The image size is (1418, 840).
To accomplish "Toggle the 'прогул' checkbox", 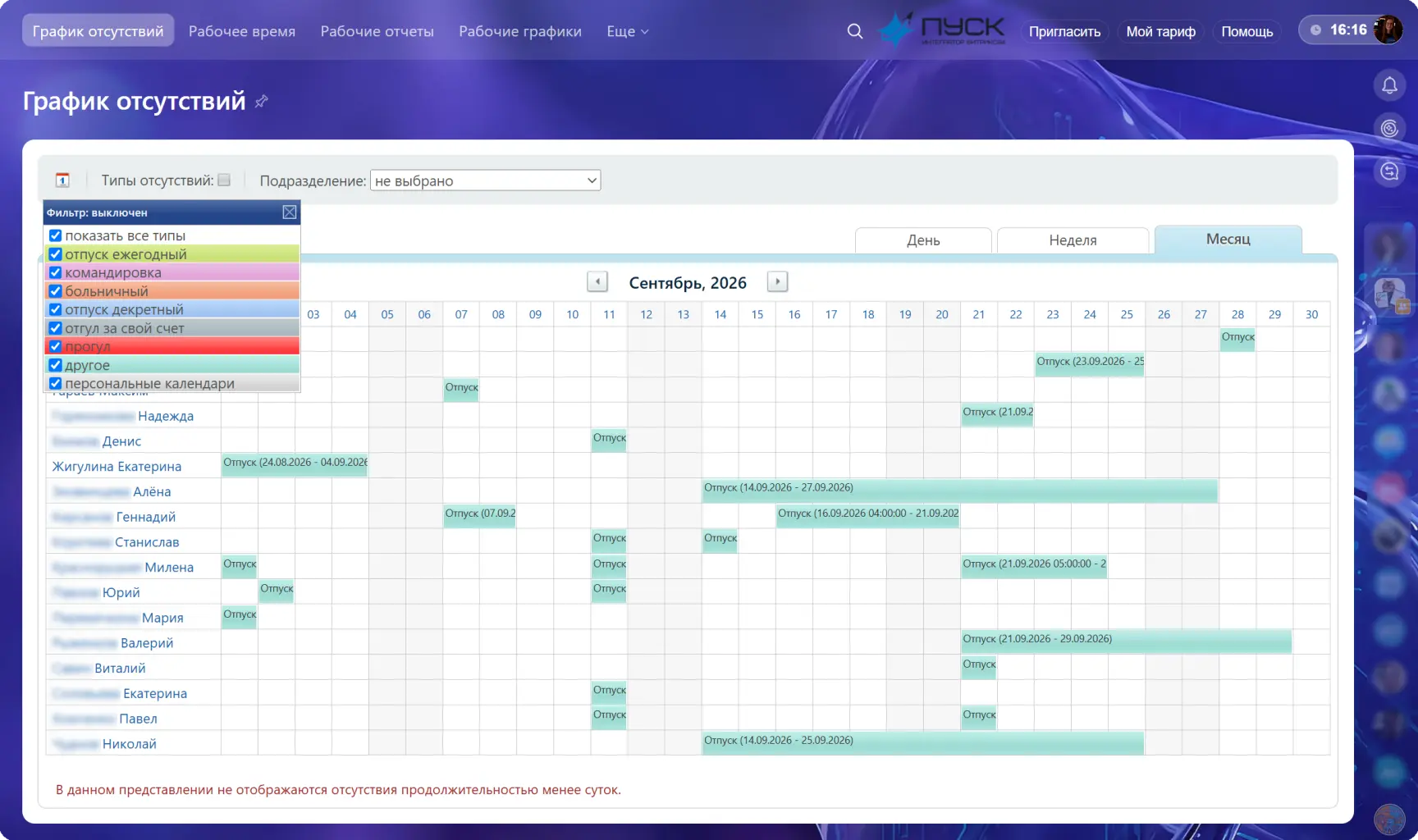I will click(x=56, y=346).
